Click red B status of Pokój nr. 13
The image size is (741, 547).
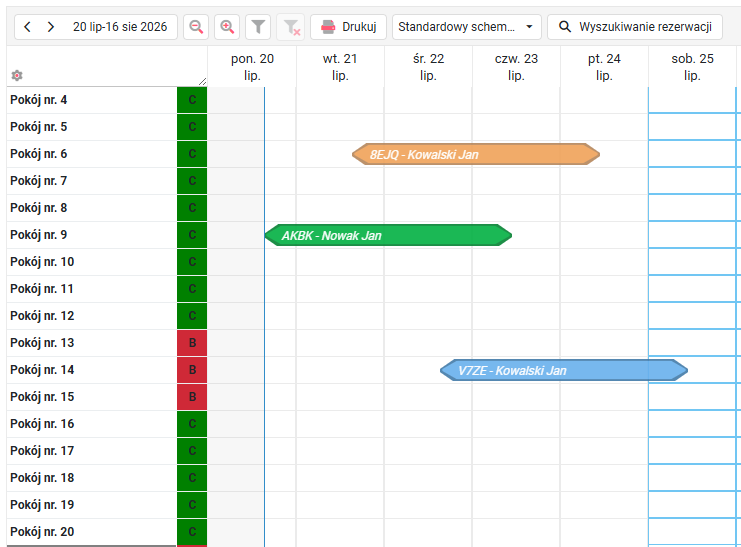click(x=192, y=343)
